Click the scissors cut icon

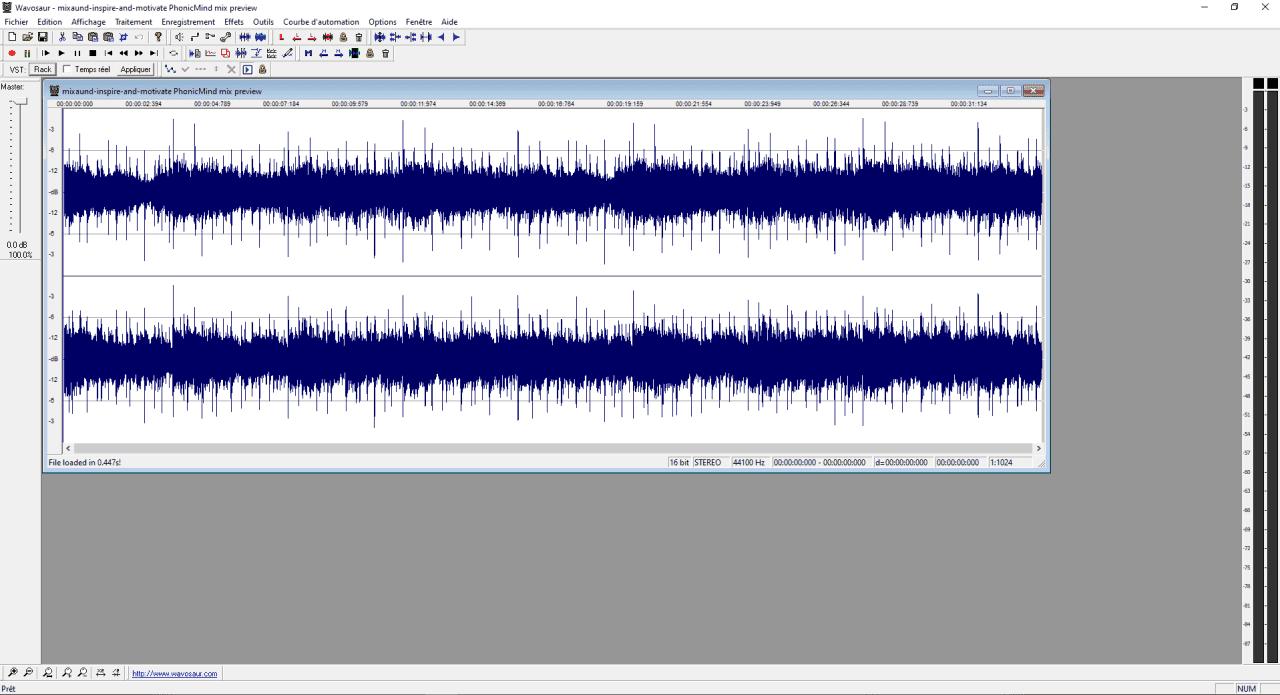[62, 37]
